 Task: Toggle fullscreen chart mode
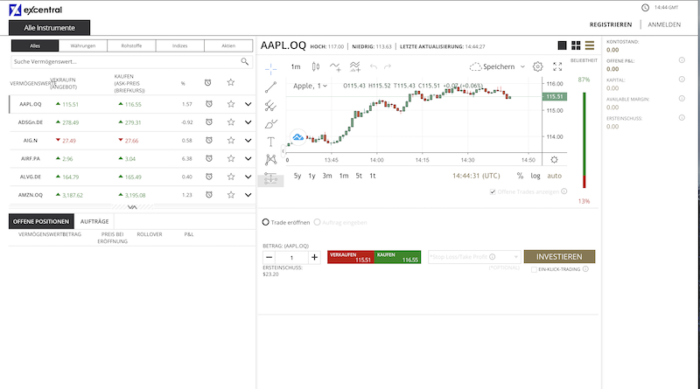click(557, 67)
